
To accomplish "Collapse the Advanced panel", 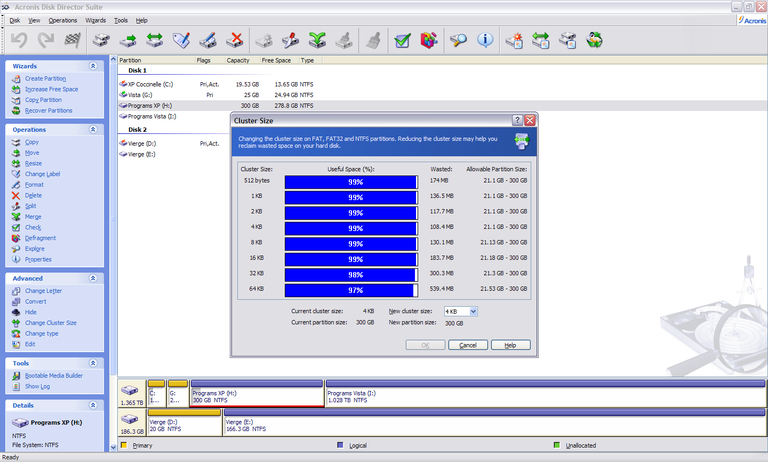I will pyautogui.click(x=93, y=278).
